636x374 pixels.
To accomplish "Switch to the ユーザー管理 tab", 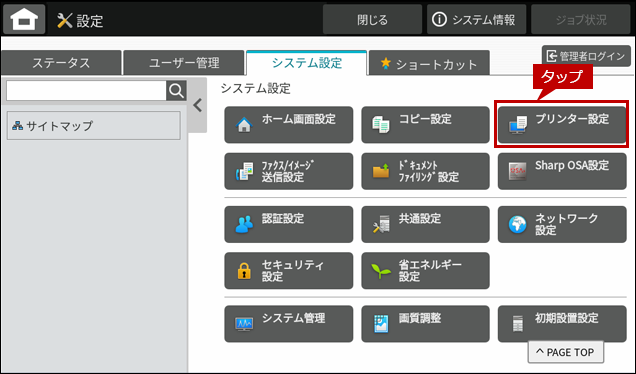I will [x=184, y=63].
